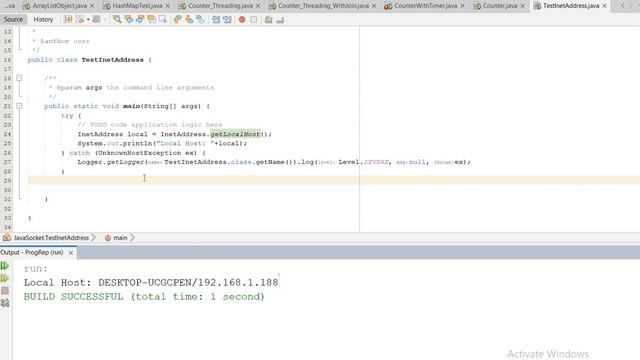
Task: Click the BUILD SUCCESSFUL output message
Action: pos(144,297)
